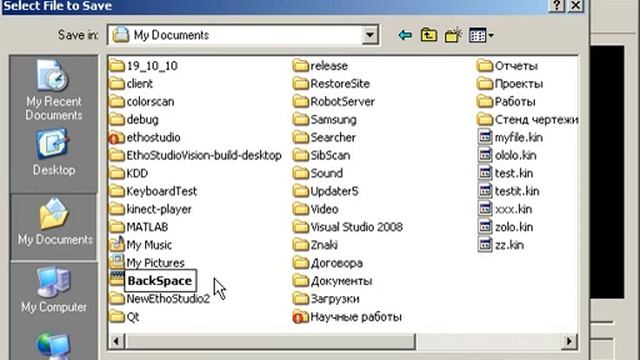
Task: Select the Searcher folder
Action: (324, 138)
